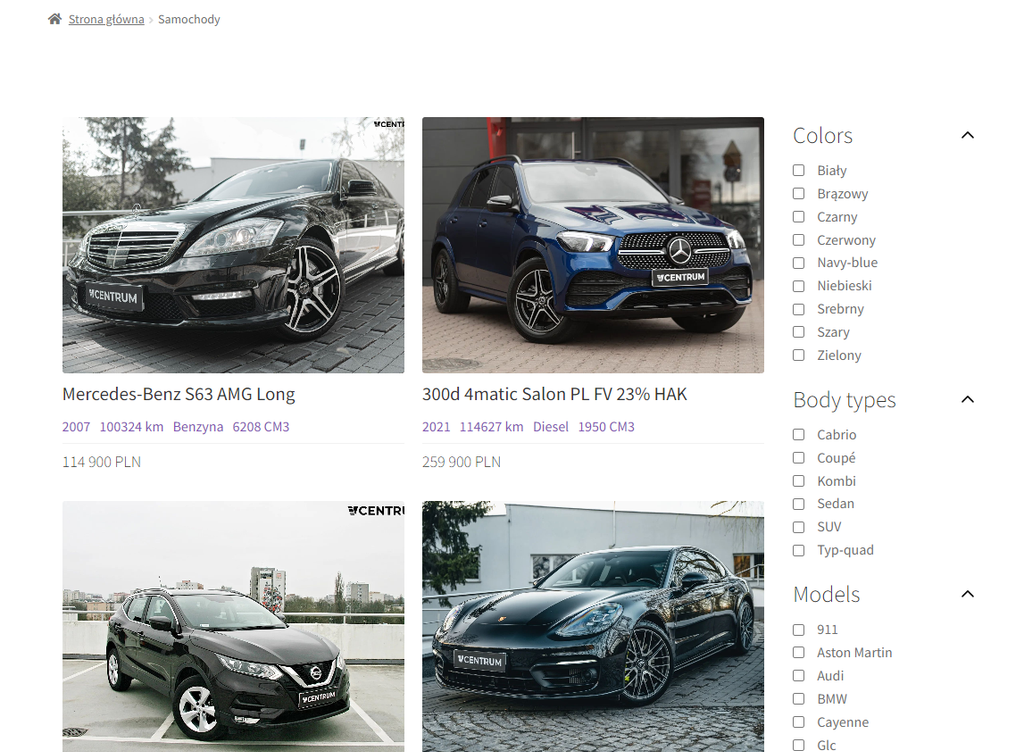
Task: Check the Biały color checkbox
Action: click(x=799, y=170)
